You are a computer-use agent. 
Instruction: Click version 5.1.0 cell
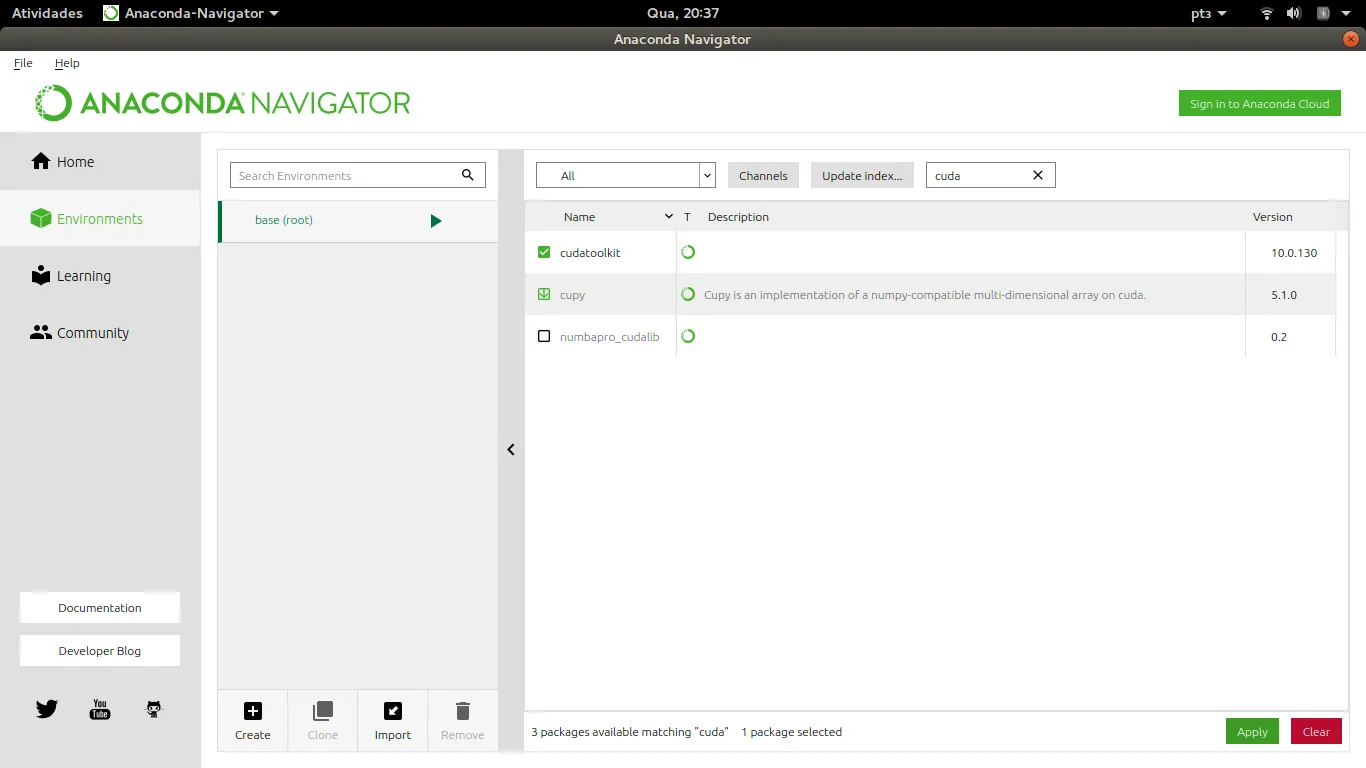coord(1284,295)
